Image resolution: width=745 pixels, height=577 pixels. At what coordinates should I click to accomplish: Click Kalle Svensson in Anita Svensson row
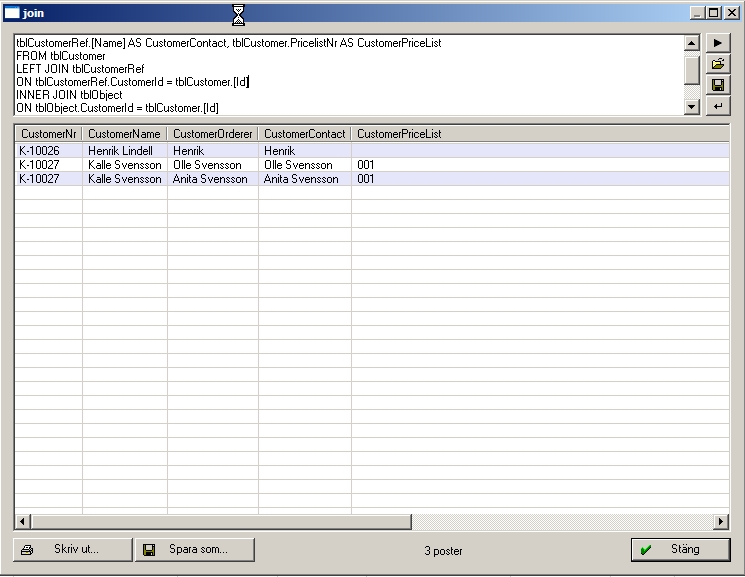coord(124,179)
